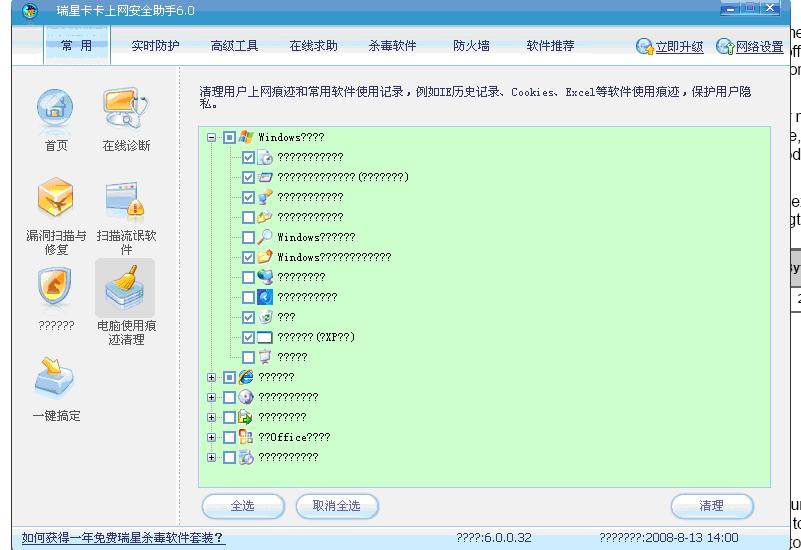Screen dimensions: 801x550
Task: Check the ???????? network item checkbox
Action: (248, 277)
